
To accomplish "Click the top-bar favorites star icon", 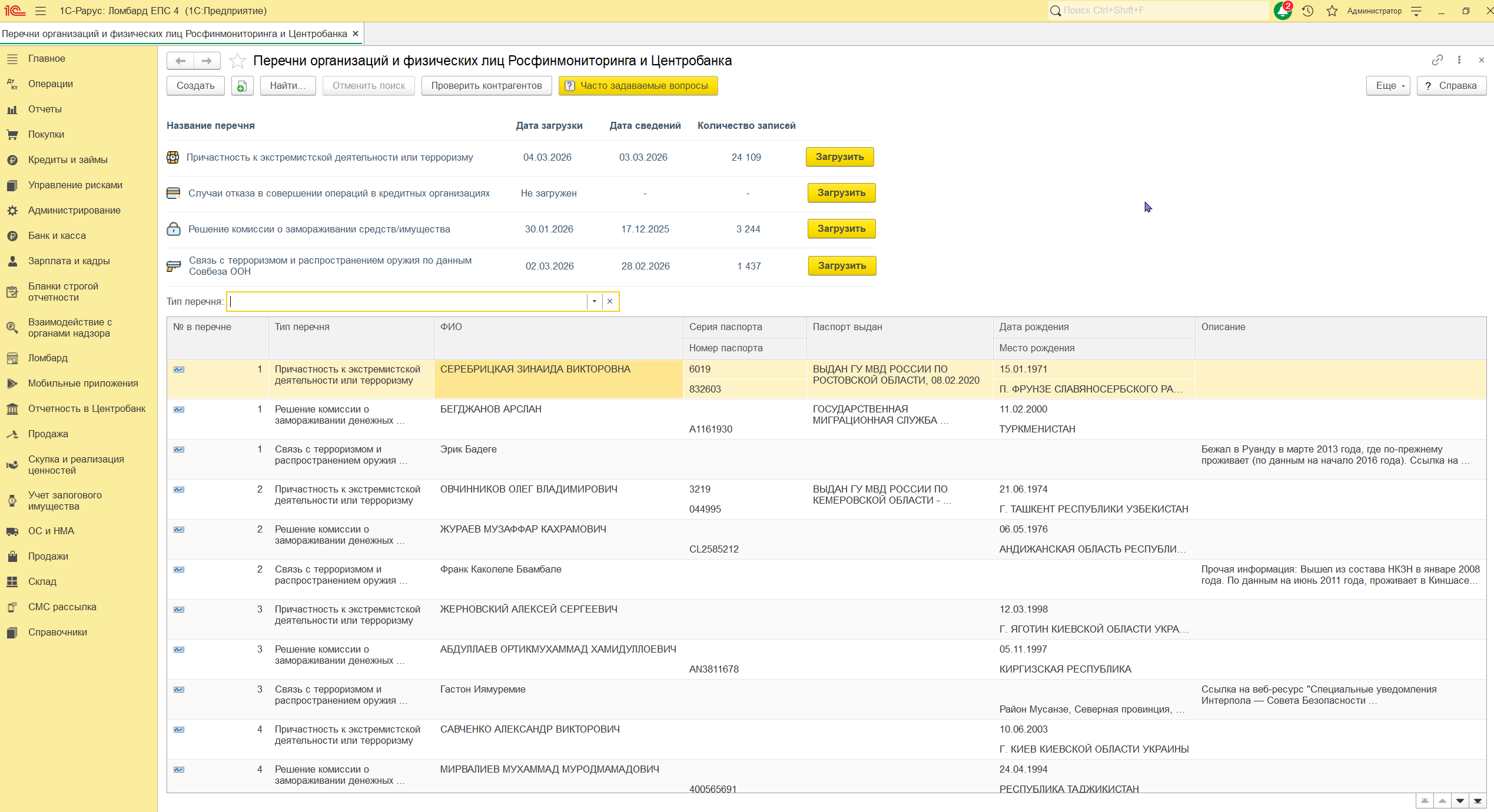I will pyautogui.click(x=1332, y=11).
